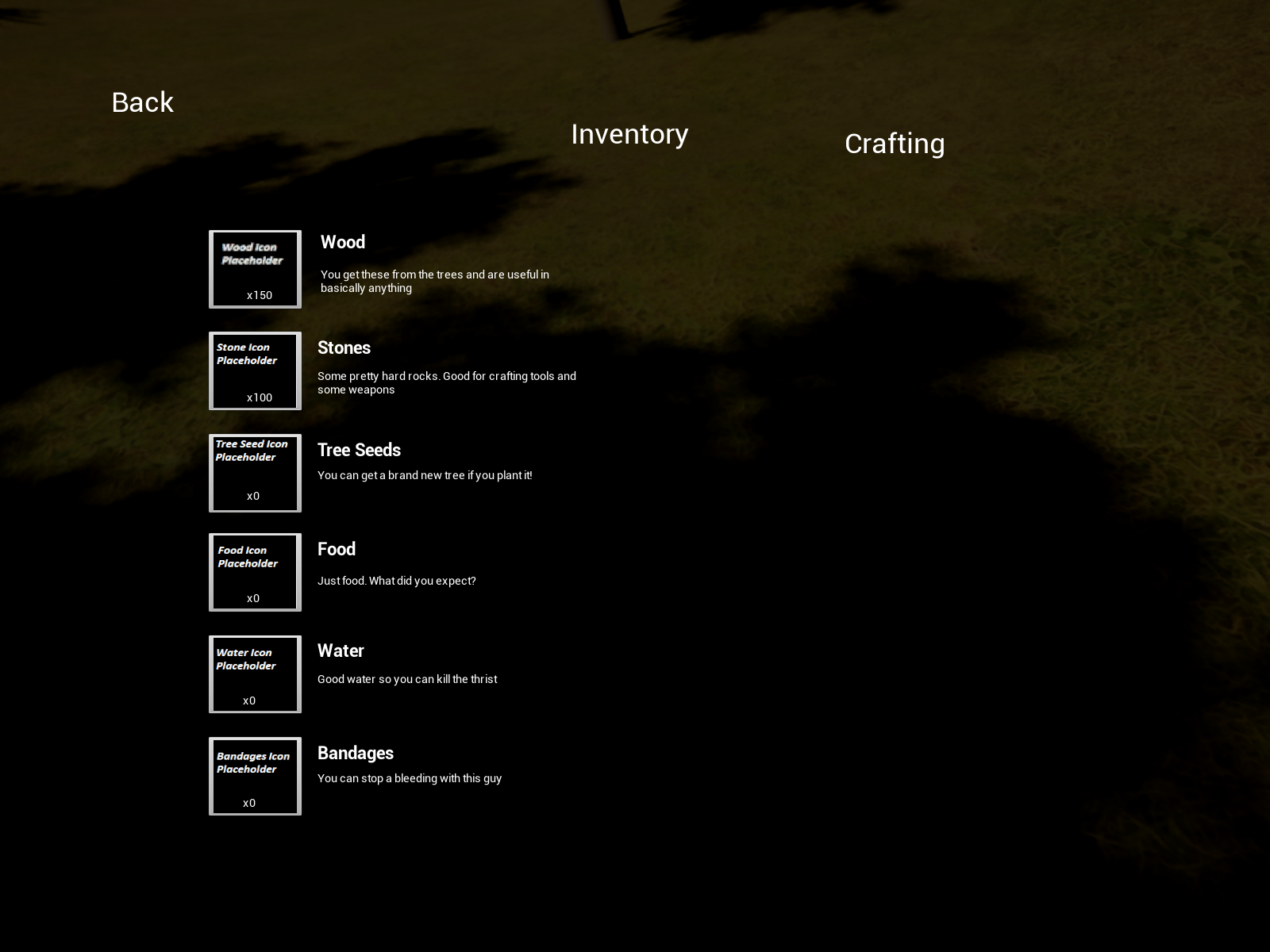Choose the Water icon placeholder slot

tap(255, 674)
